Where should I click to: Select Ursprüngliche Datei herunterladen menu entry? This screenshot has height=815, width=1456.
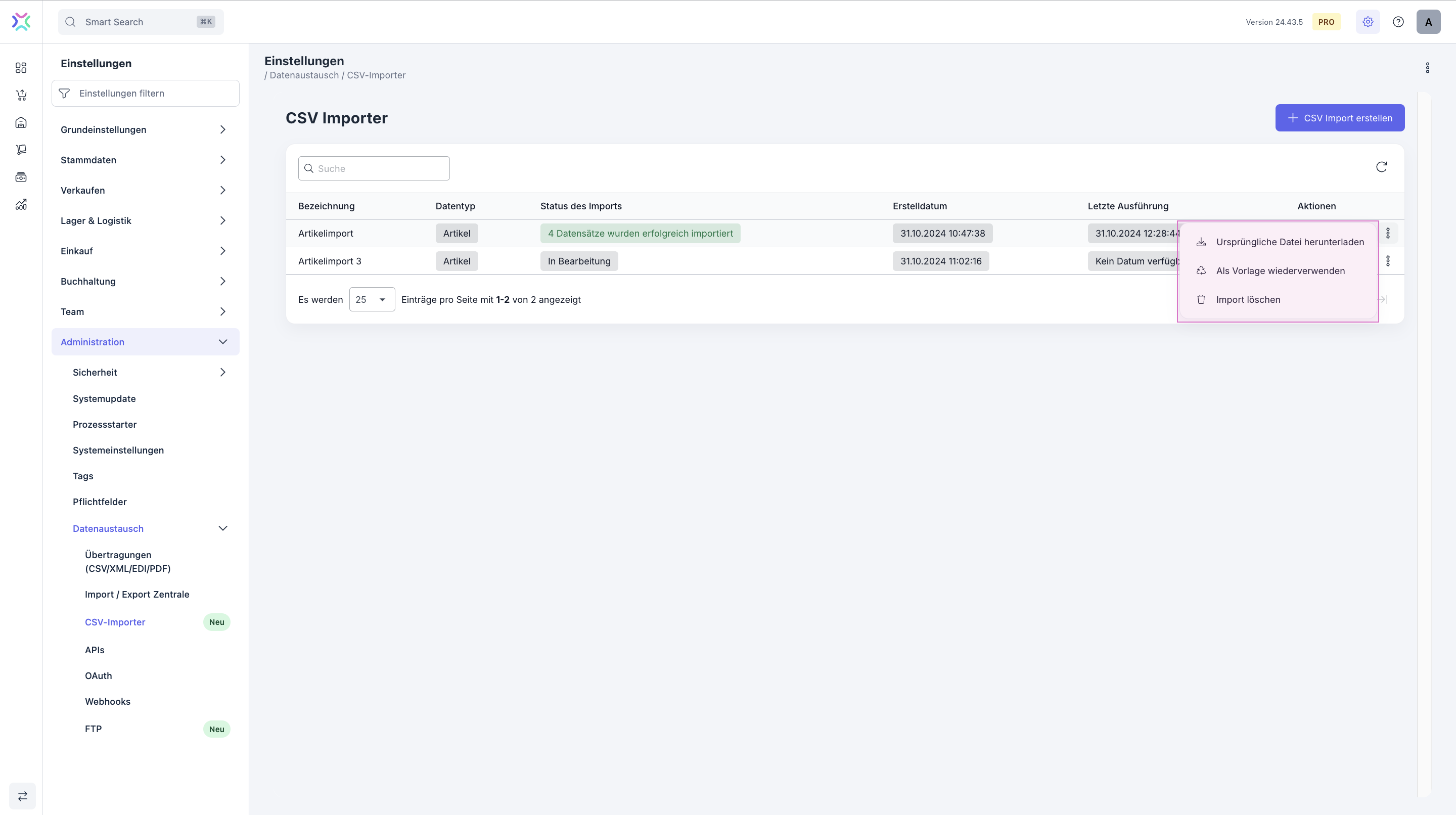pos(1289,242)
